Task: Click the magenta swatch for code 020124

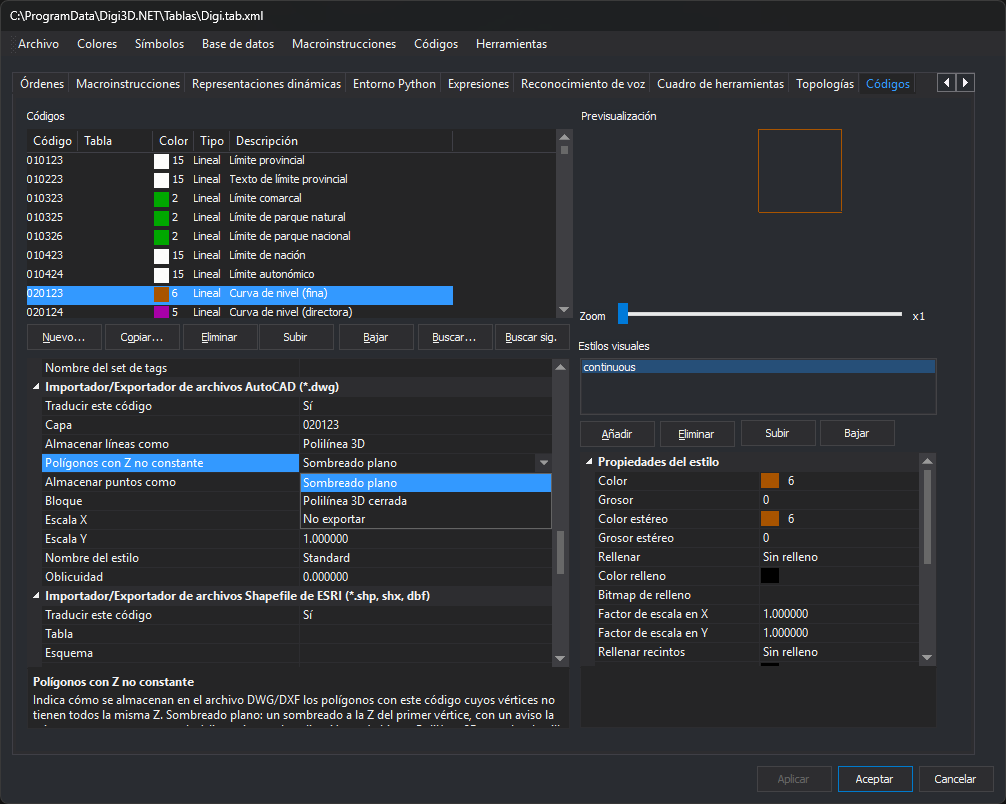Action: (161, 312)
